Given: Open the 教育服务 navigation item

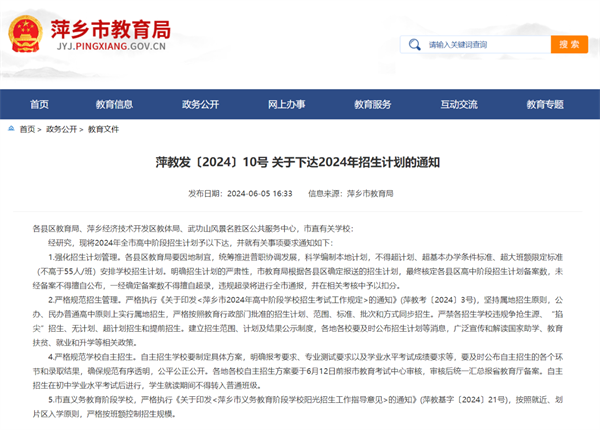Looking at the screenshot, I should tap(373, 104).
